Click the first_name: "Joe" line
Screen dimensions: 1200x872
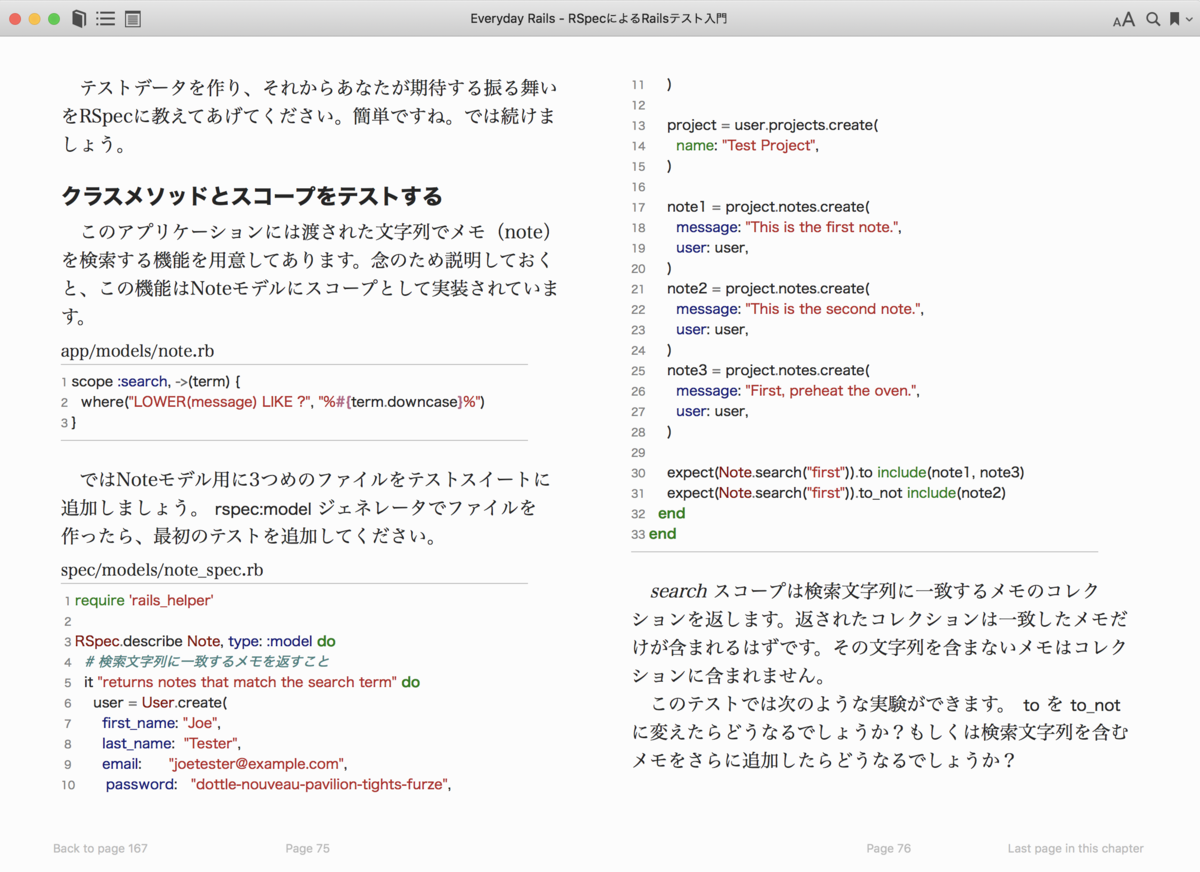[x=161, y=723]
